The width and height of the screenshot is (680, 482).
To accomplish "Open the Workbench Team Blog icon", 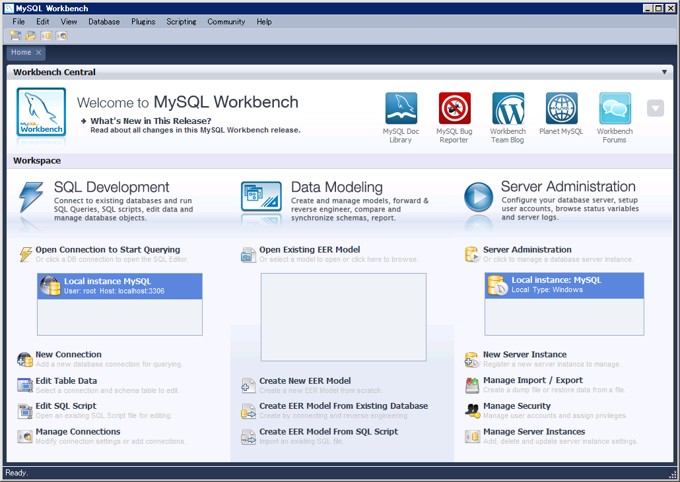I will click(x=508, y=108).
